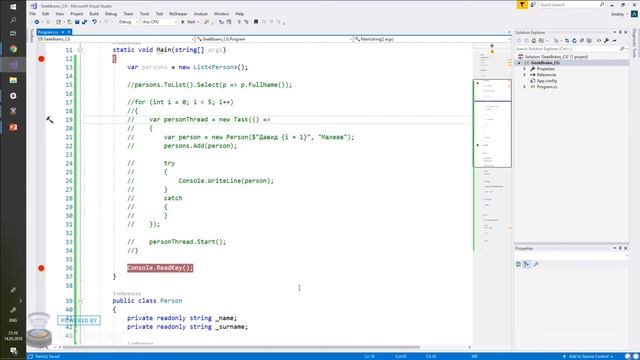Click the Alphabetical sort icon in Properties panel
The height and width of the screenshot is (360, 640).
(527, 264)
